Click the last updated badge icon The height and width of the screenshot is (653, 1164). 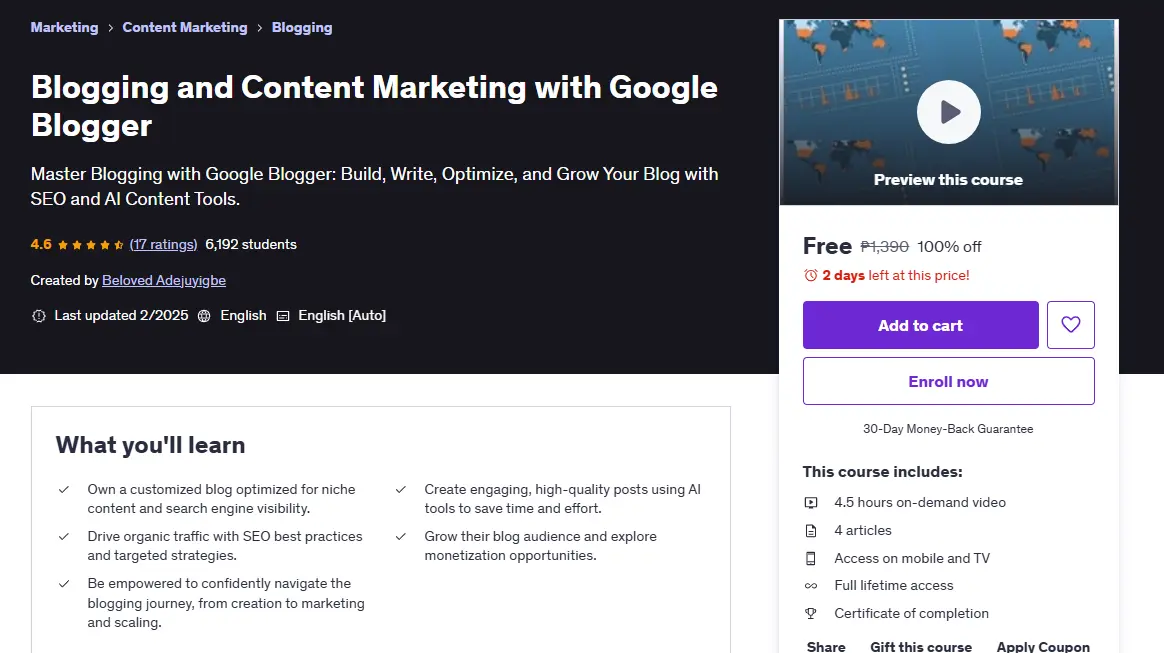tap(39, 316)
